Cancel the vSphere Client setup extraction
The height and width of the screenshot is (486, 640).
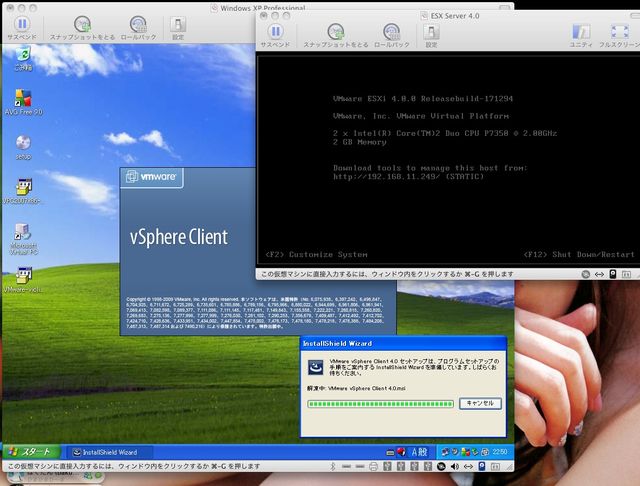[480, 403]
